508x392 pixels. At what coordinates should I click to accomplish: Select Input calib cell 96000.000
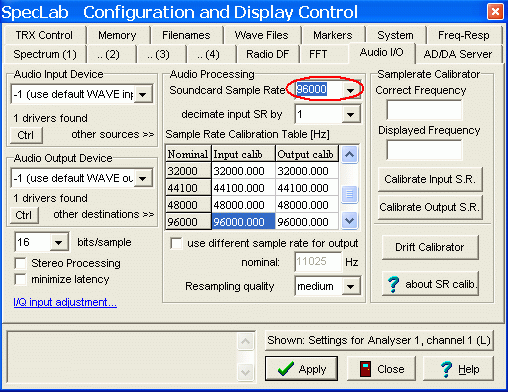pyautogui.click(x=243, y=222)
